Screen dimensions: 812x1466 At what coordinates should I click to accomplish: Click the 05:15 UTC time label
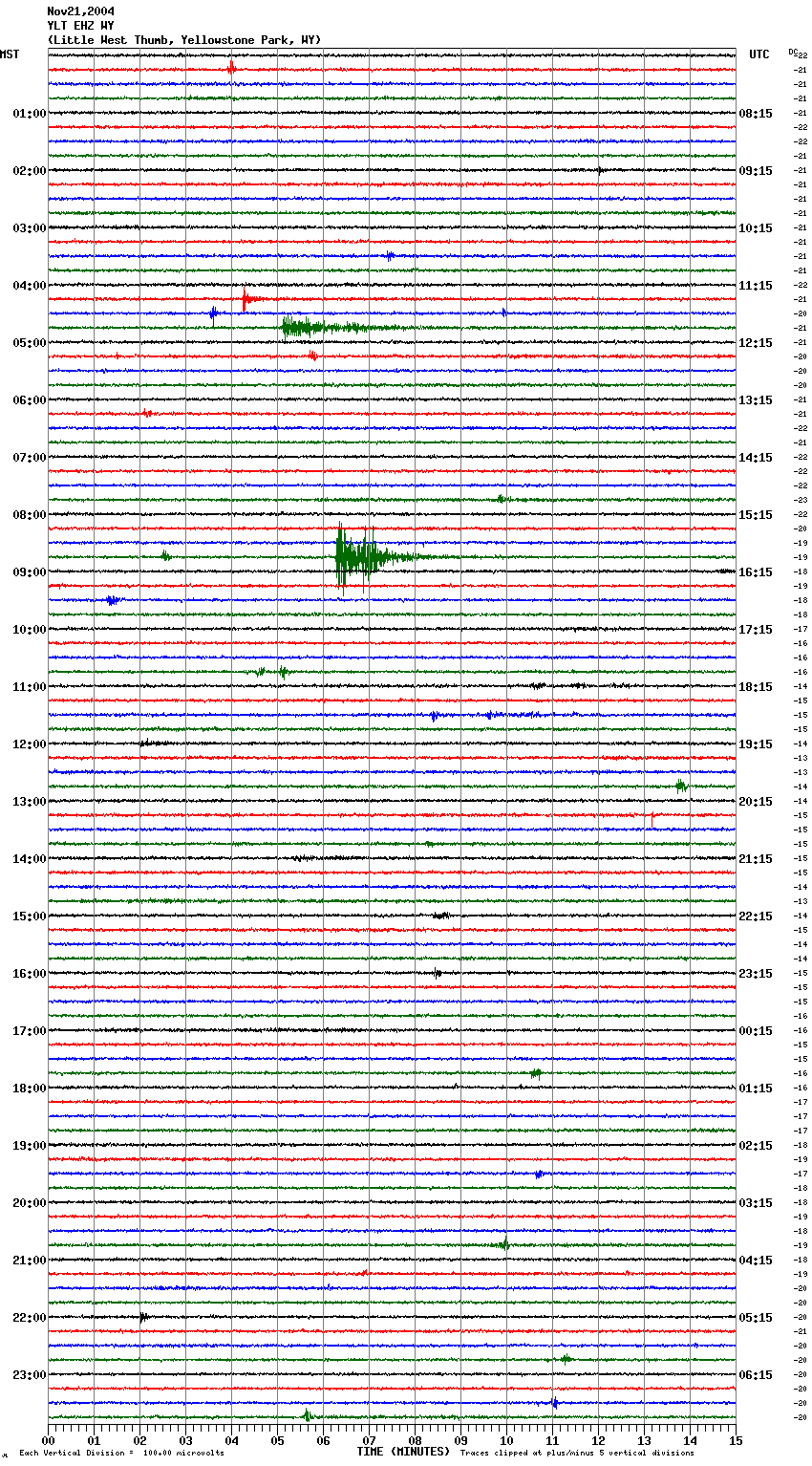pyautogui.click(x=756, y=1318)
